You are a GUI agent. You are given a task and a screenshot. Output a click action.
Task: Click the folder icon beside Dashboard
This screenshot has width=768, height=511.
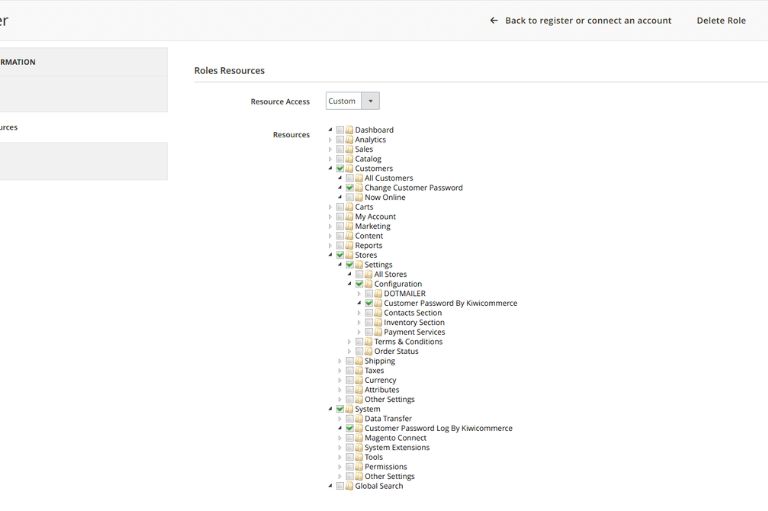click(x=349, y=130)
